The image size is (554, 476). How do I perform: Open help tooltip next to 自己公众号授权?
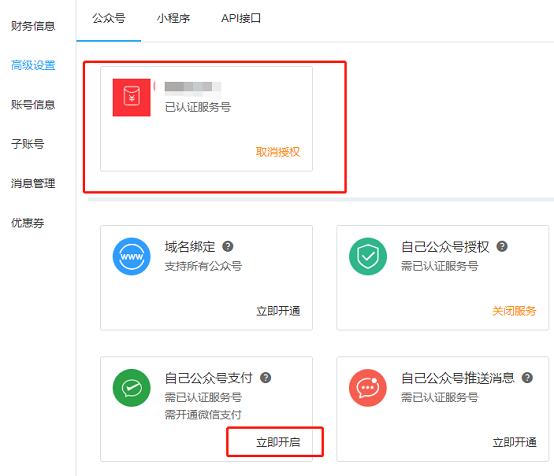[x=502, y=246]
